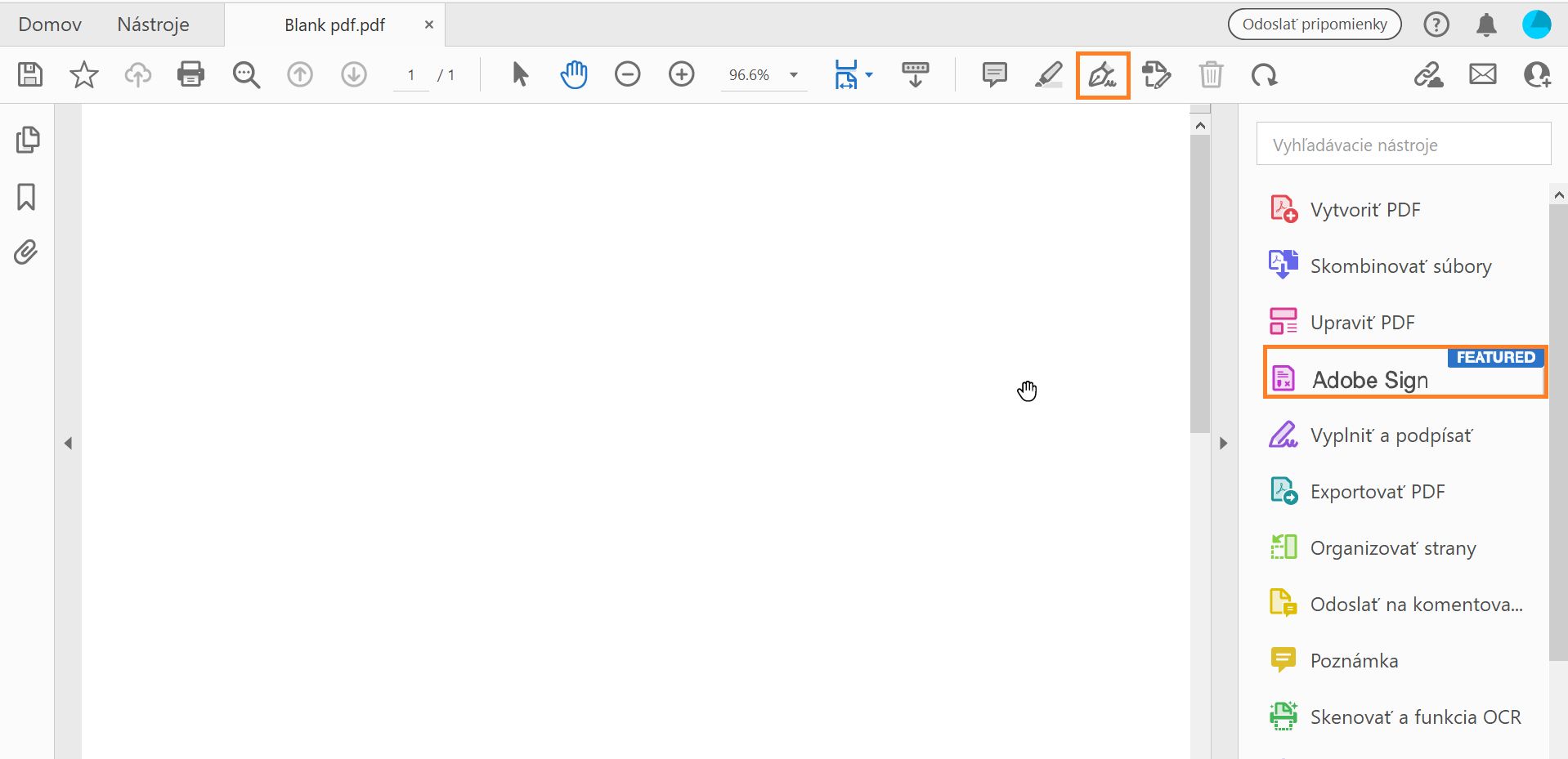
Task: Add a sticky note comment icon
Action: click(x=994, y=75)
